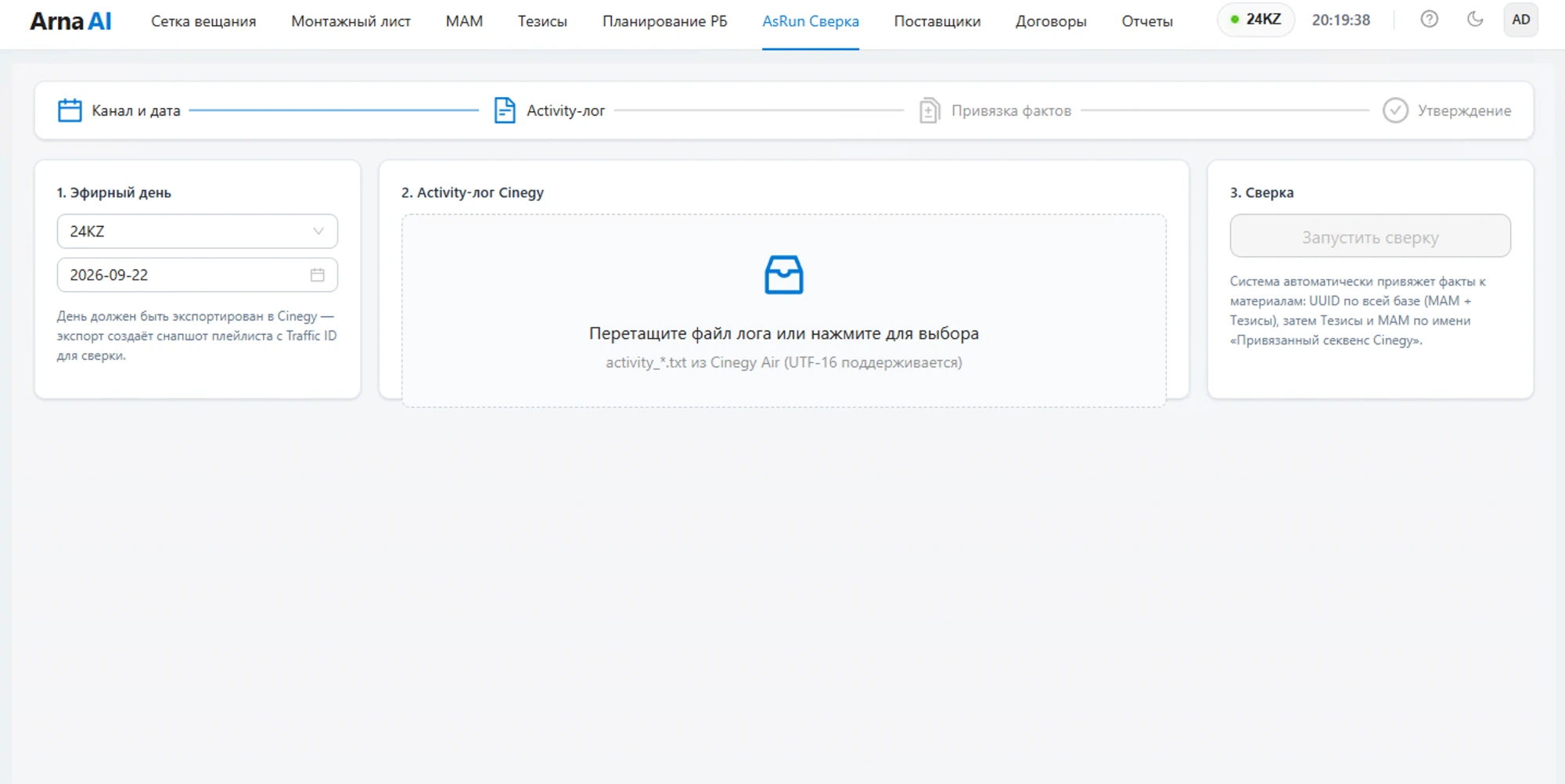Click the date field 2026-09-22

pyautogui.click(x=197, y=275)
